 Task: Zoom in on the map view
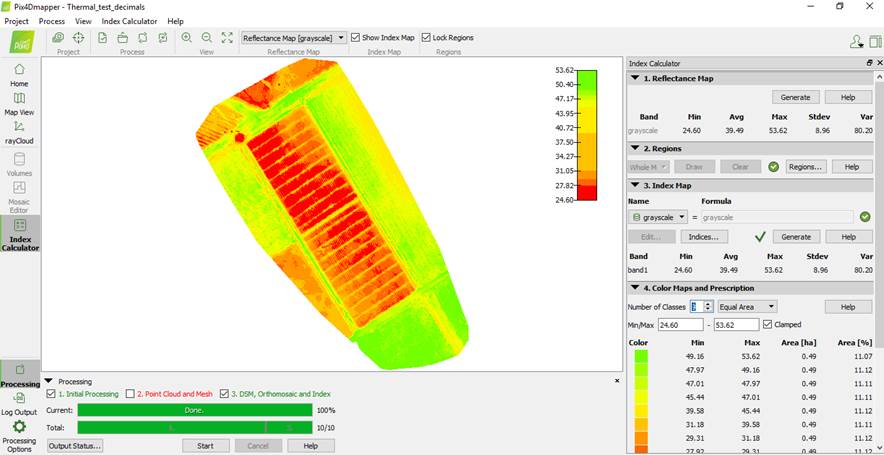coord(186,38)
